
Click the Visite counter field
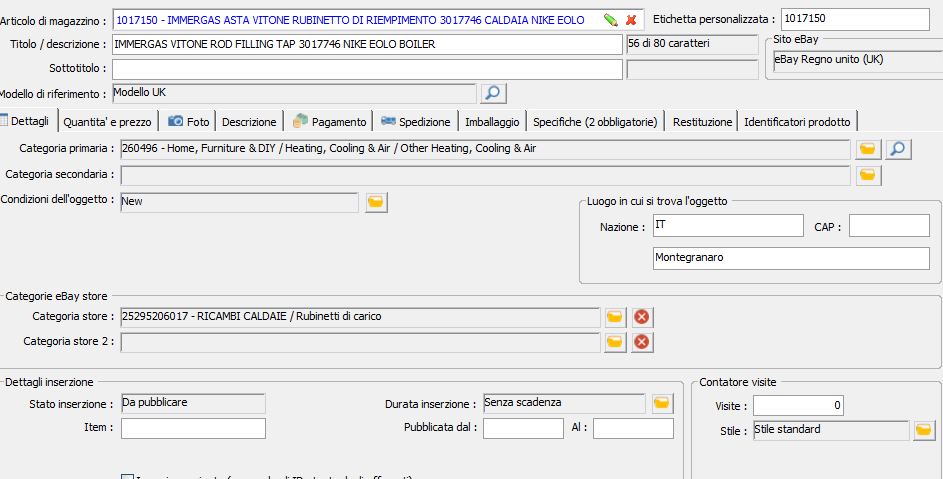click(798, 406)
